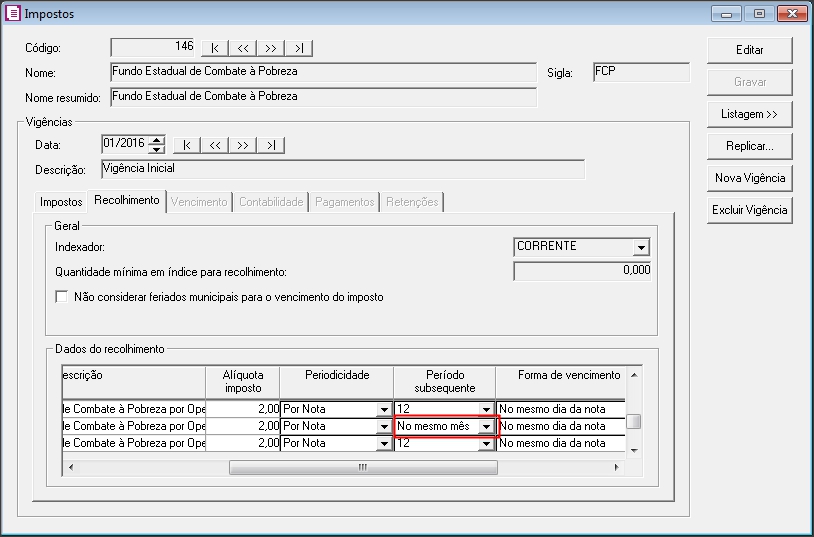Go to next record in Código navigation
The width and height of the screenshot is (814, 537).
(x=271, y=48)
